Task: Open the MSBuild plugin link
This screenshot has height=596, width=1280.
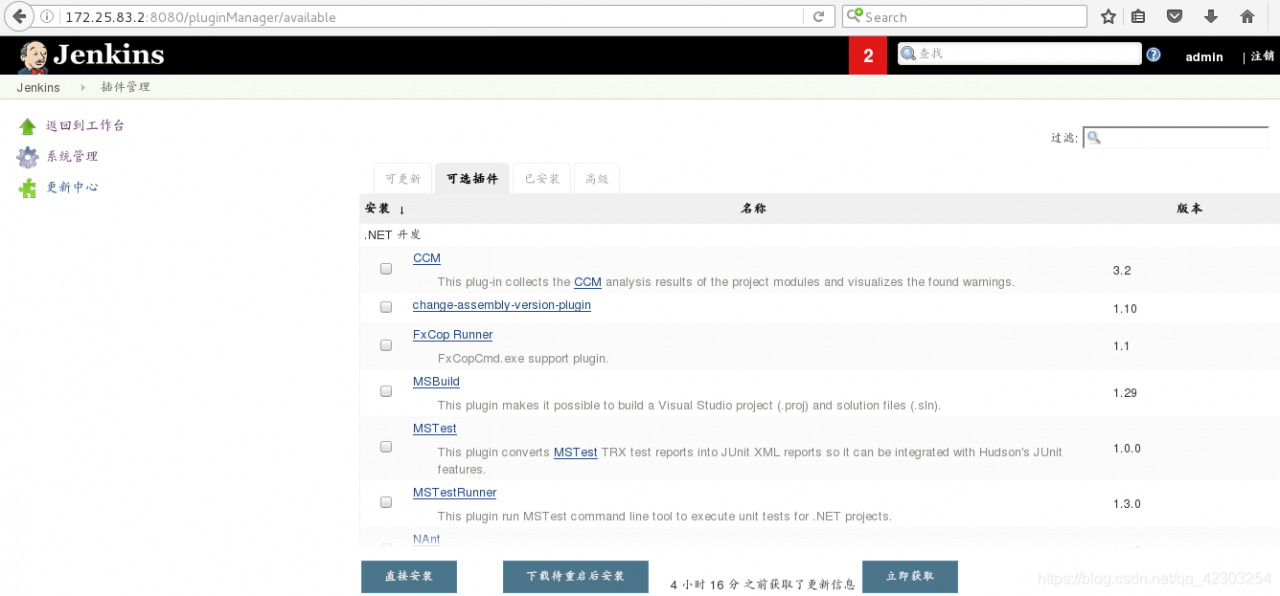Action: (436, 382)
